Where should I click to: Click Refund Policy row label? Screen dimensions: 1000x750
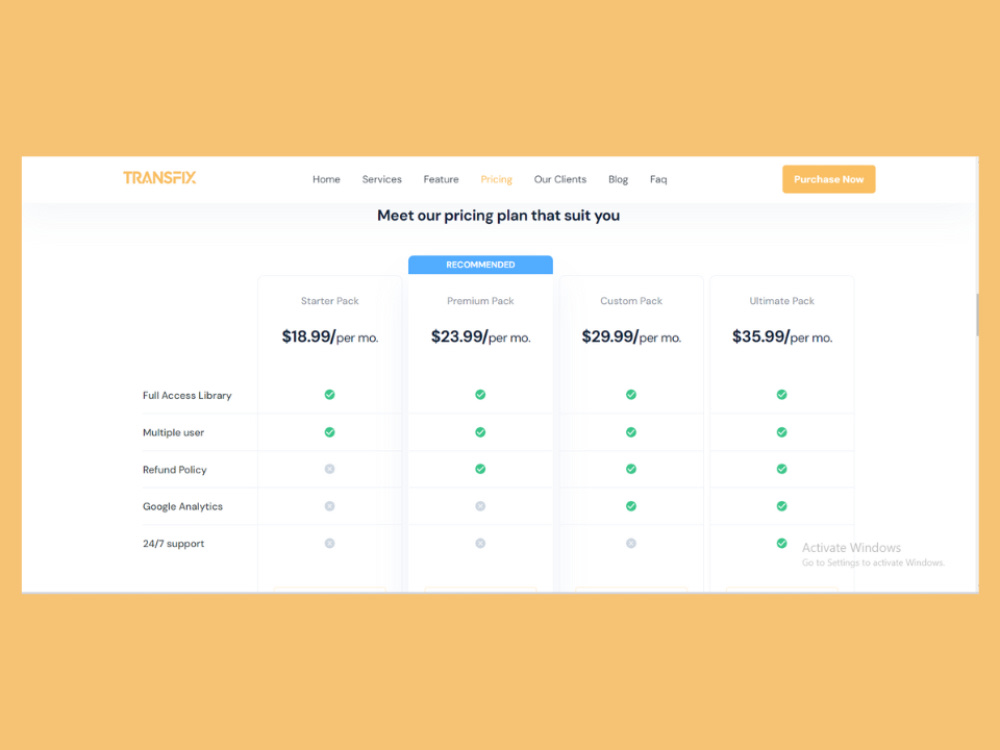174,469
